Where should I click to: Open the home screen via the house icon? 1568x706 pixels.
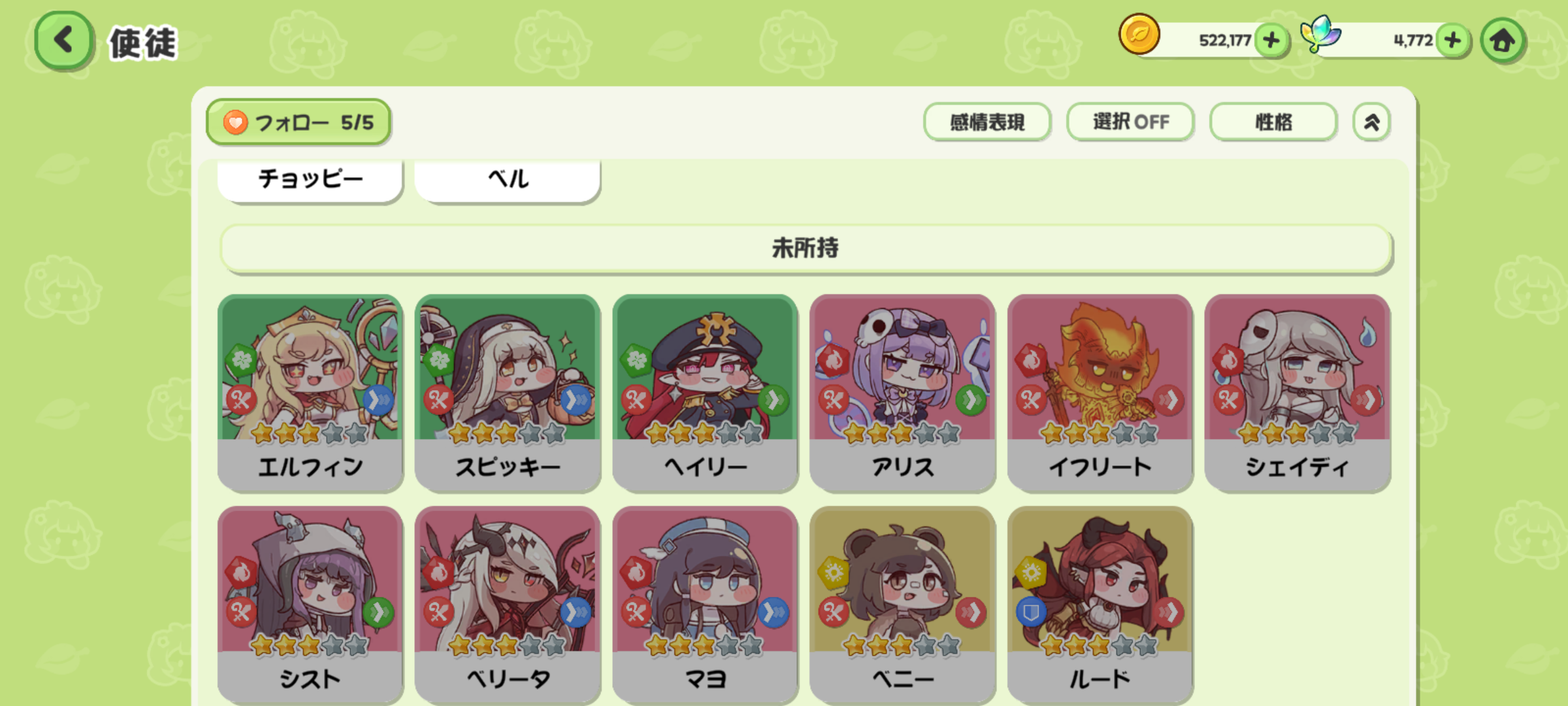1503,41
